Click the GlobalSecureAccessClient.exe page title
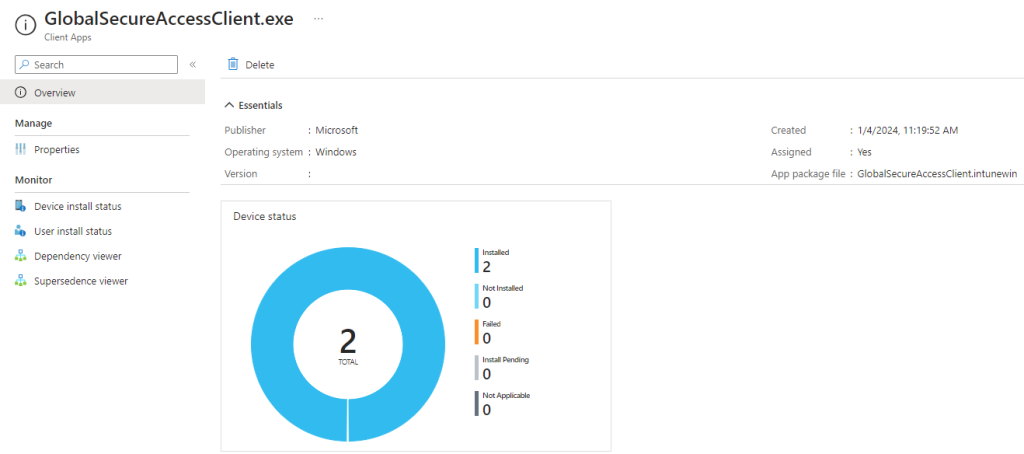 tap(168, 19)
